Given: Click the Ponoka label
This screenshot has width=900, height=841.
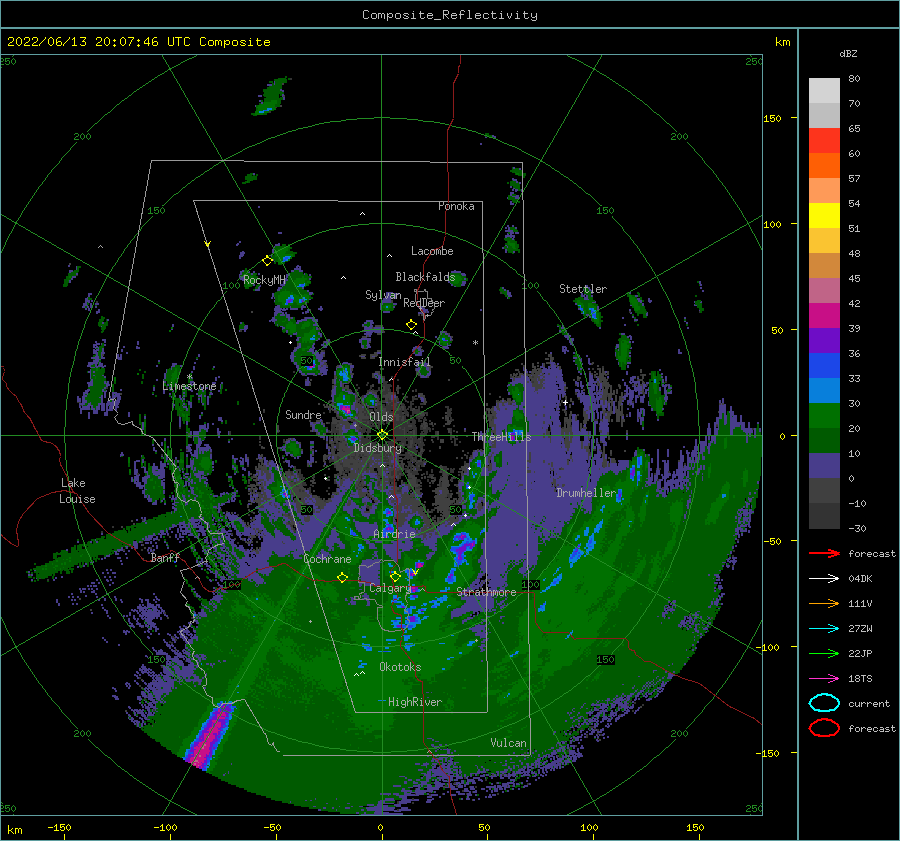Looking at the screenshot, I should [x=456, y=206].
